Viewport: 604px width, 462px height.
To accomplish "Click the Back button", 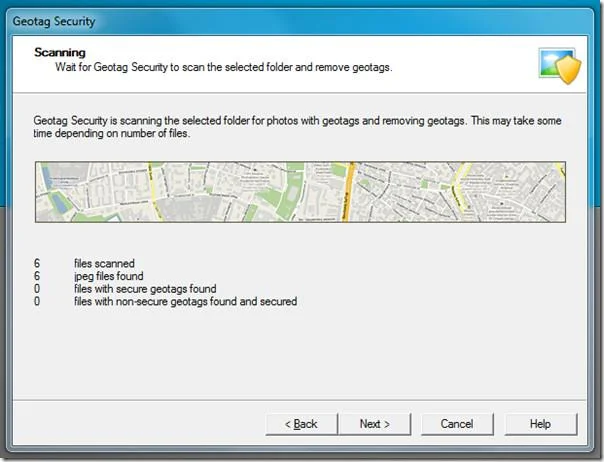I will (x=302, y=424).
